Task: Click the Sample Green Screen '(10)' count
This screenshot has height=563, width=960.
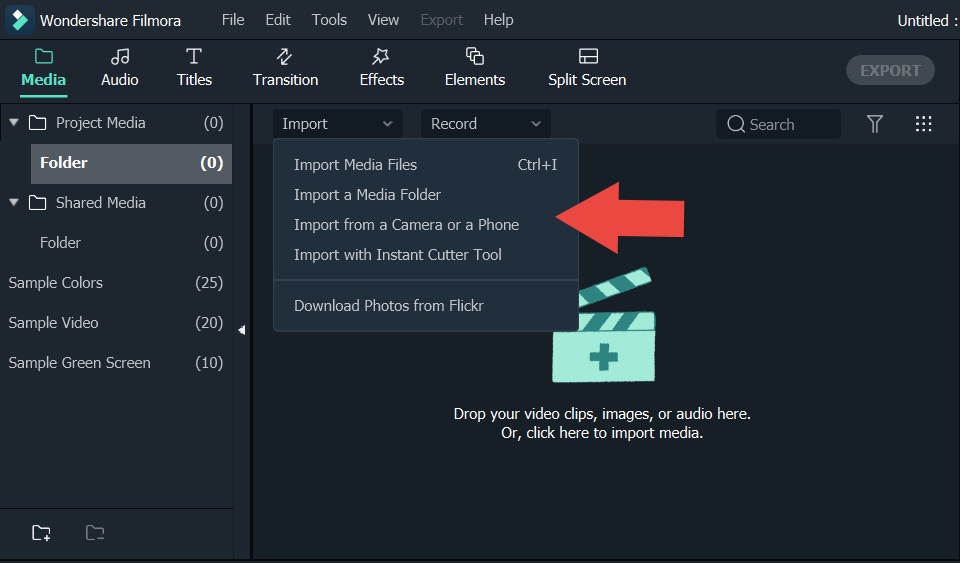Action: point(209,362)
